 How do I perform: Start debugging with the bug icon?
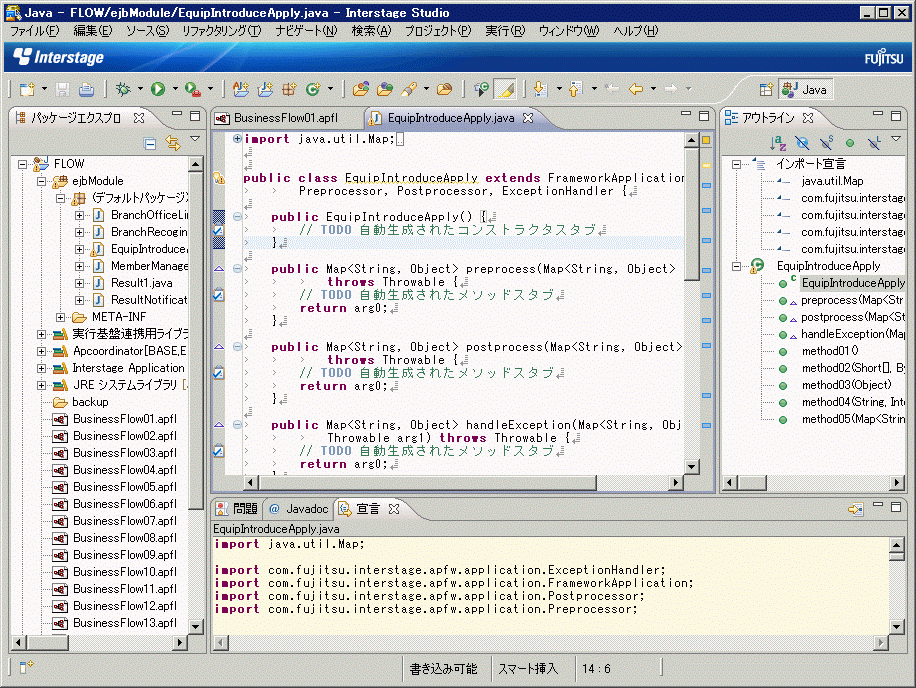[x=123, y=89]
